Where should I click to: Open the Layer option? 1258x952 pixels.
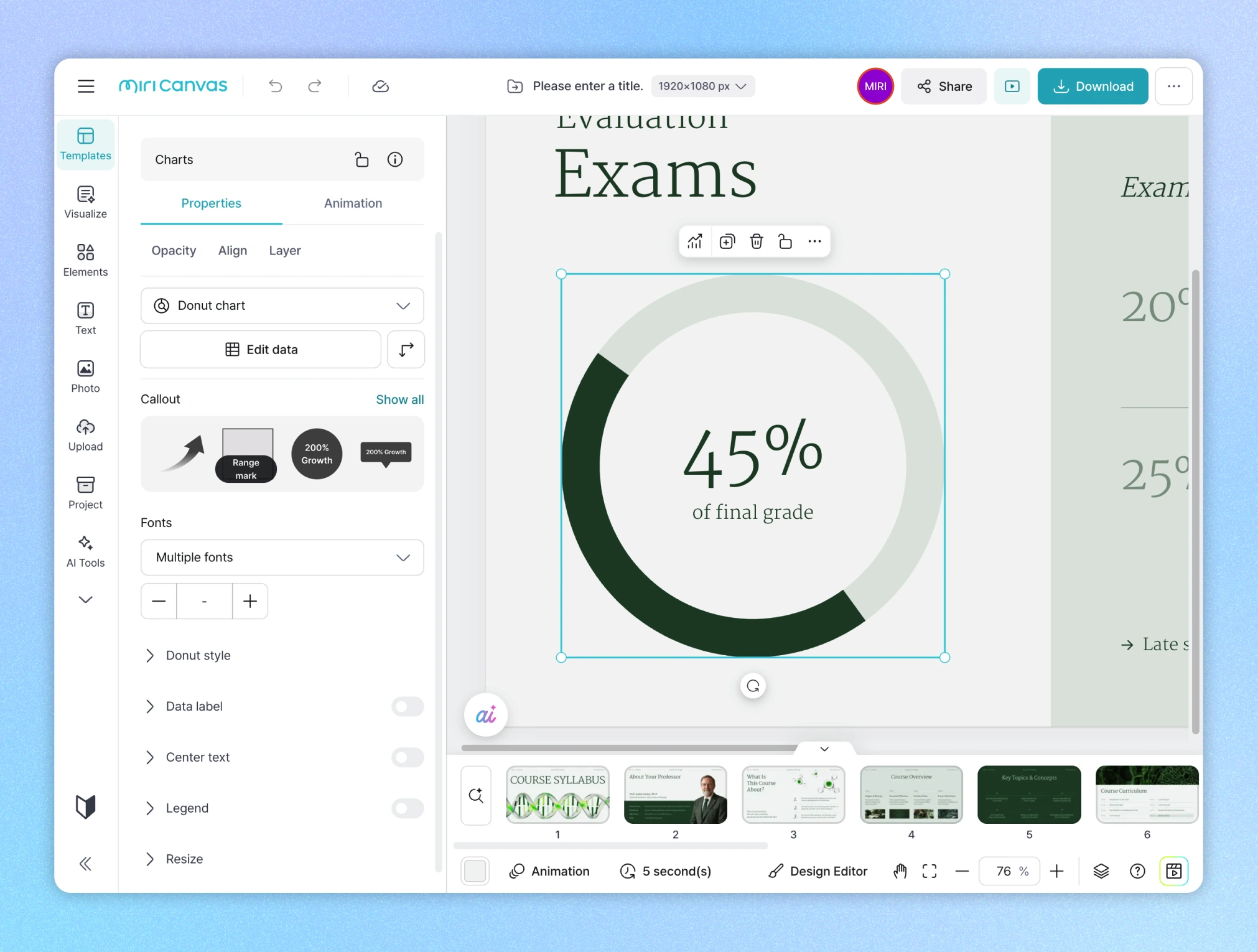click(285, 251)
